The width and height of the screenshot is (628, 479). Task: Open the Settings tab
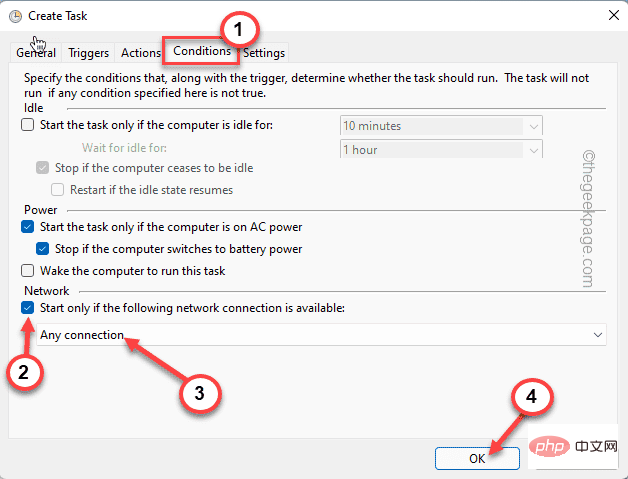point(263,53)
